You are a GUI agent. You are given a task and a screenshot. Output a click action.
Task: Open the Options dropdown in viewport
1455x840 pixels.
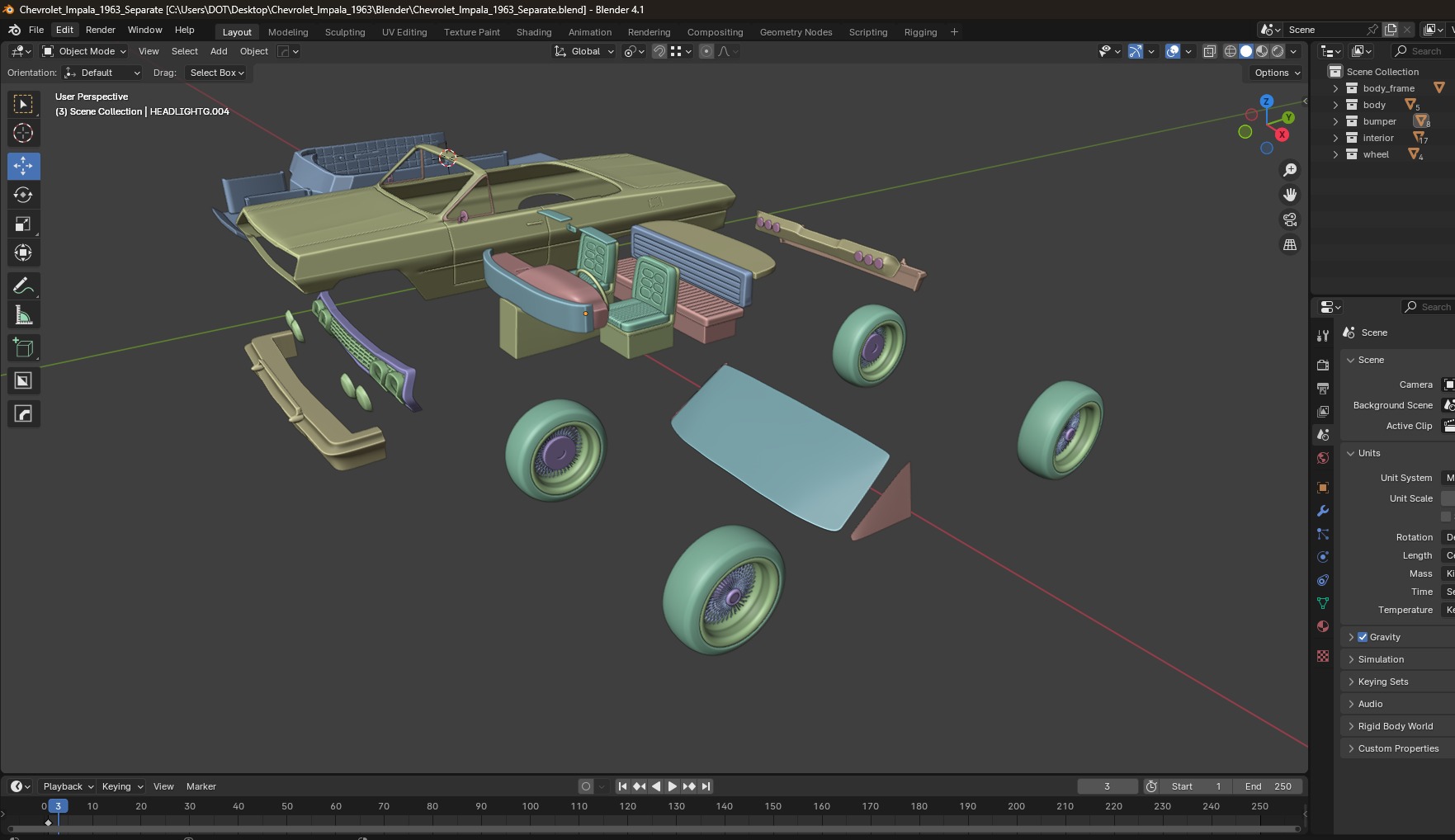pyautogui.click(x=1277, y=73)
